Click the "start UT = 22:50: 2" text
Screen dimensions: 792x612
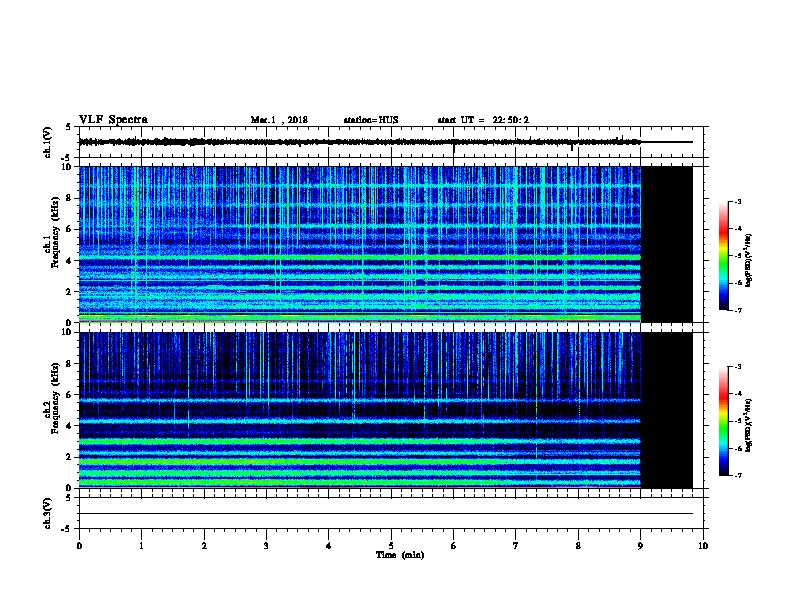point(483,120)
